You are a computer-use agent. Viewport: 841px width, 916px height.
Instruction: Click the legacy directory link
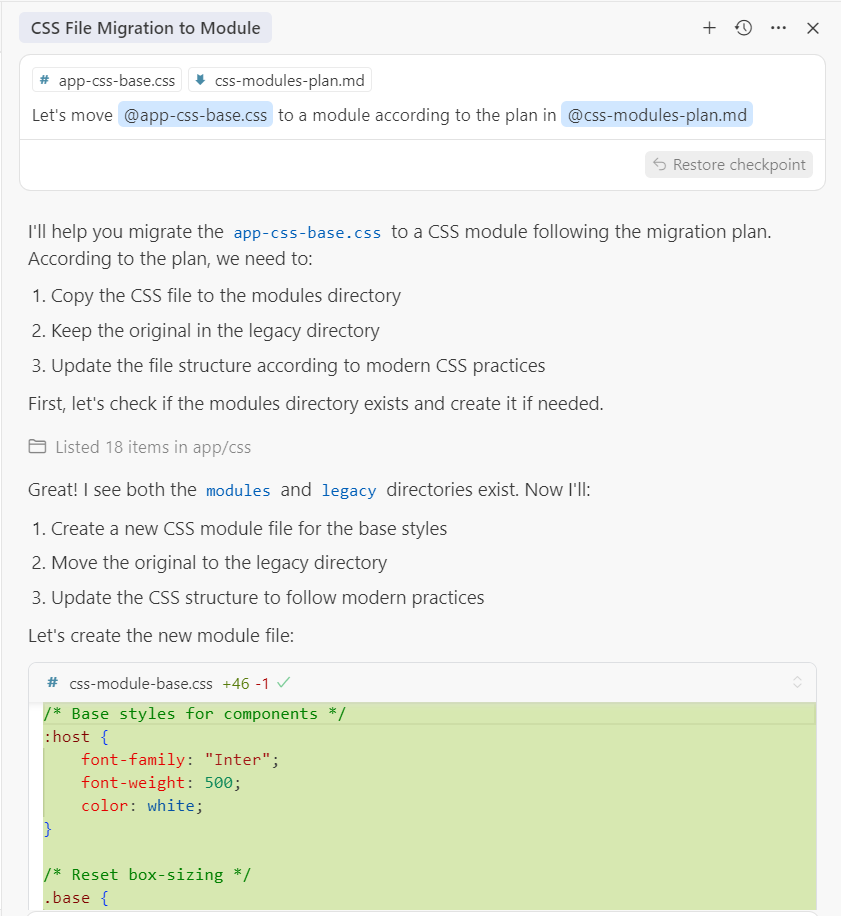click(x=349, y=490)
